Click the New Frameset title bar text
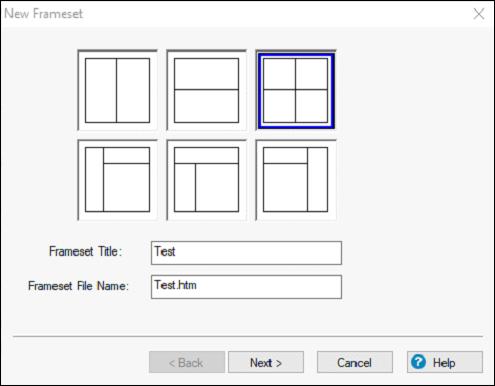 [x=43, y=14]
